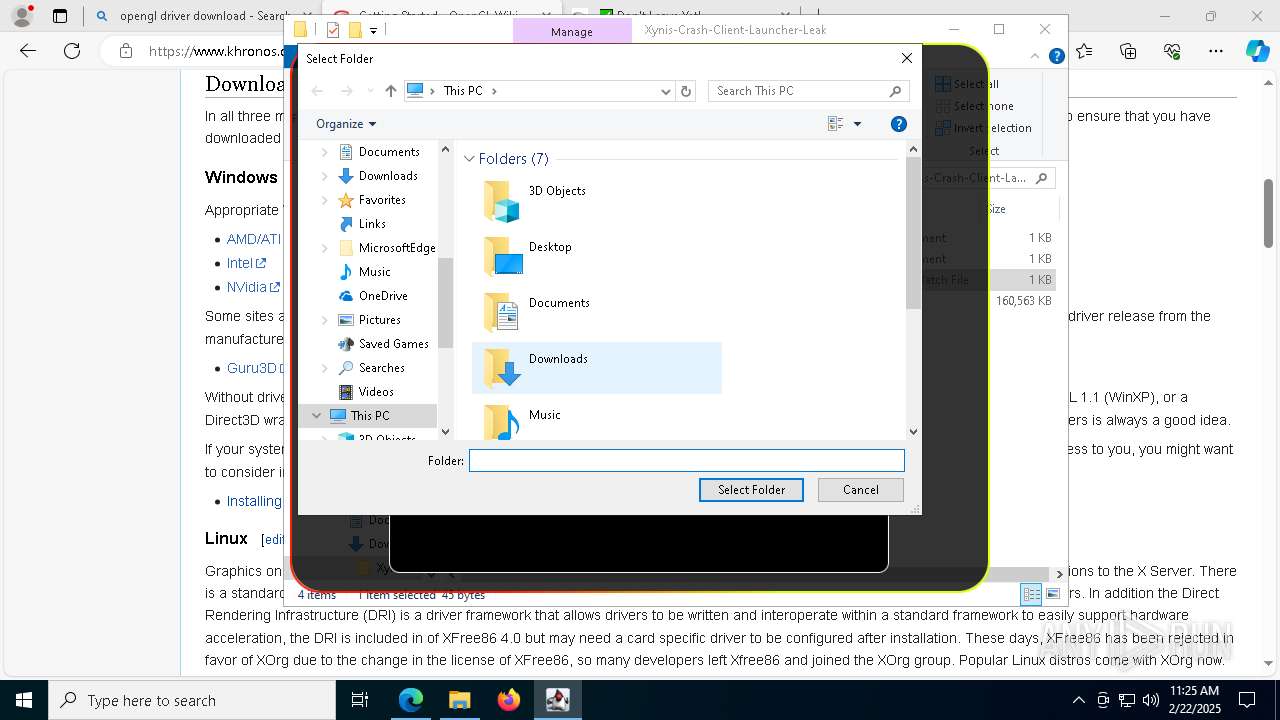
Task: Refresh the This PC address bar
Action: tap(686, 91)
